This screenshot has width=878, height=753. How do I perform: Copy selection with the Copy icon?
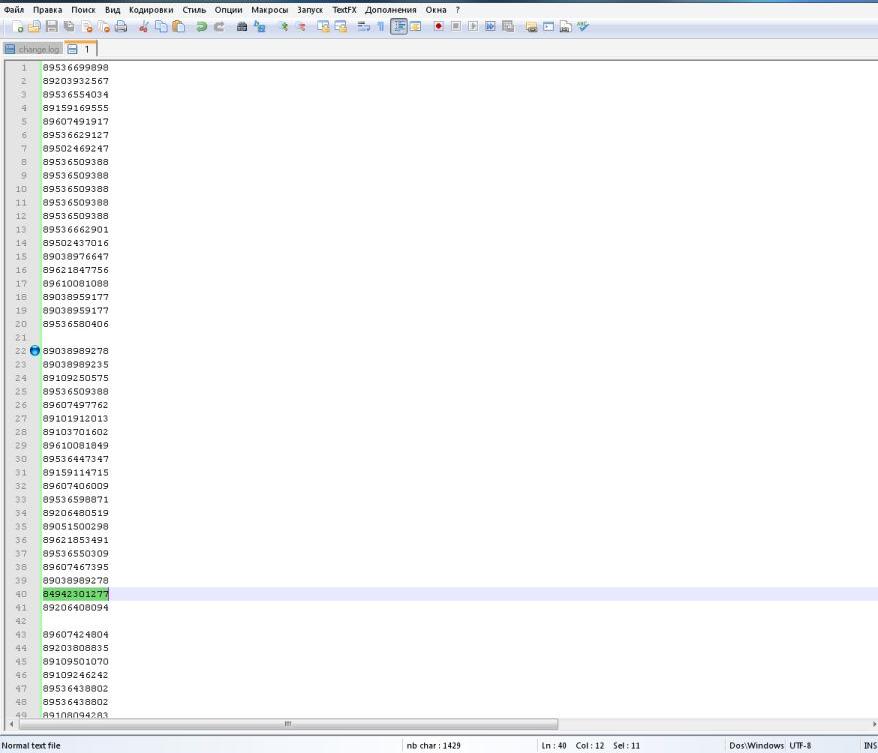[x=161, y=26]
